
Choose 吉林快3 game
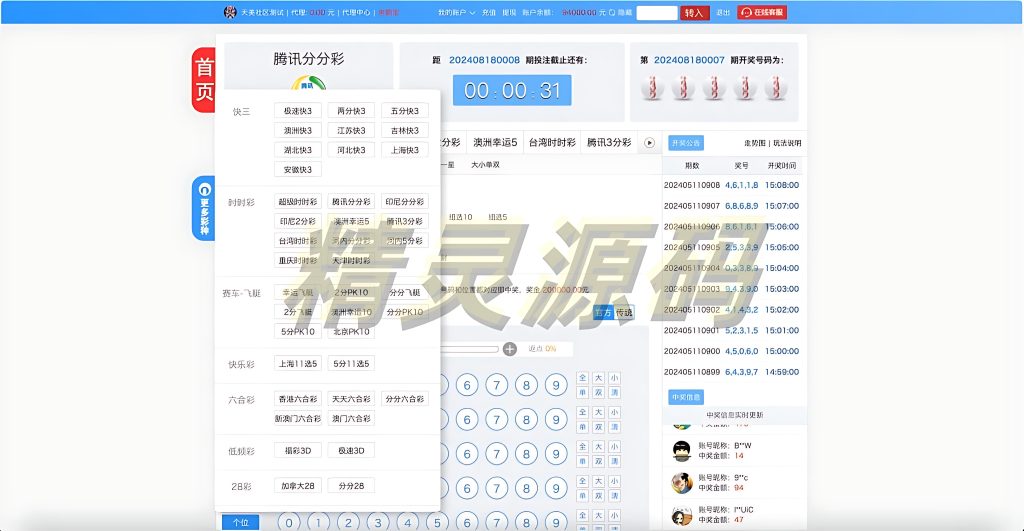[x=405, y=131]
